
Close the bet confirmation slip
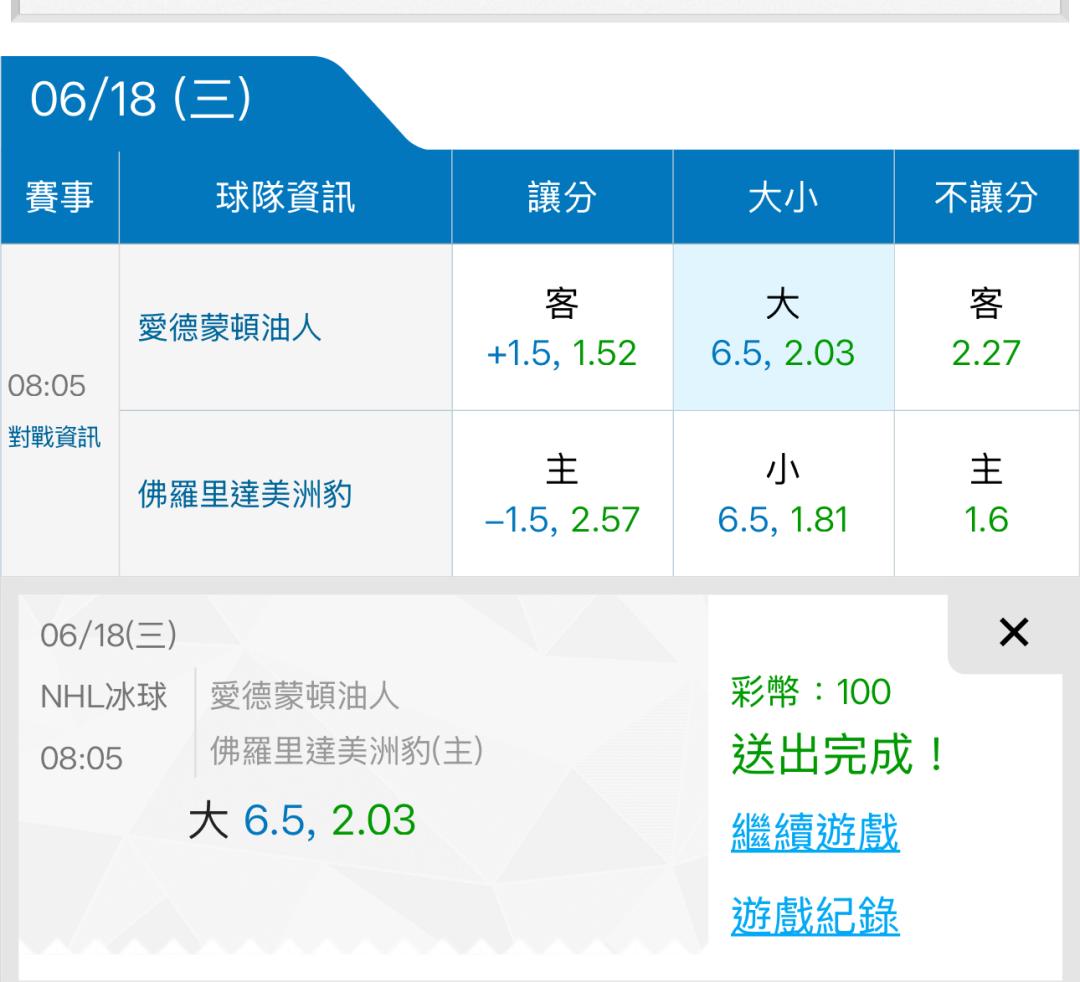[x=1013, y=632]
